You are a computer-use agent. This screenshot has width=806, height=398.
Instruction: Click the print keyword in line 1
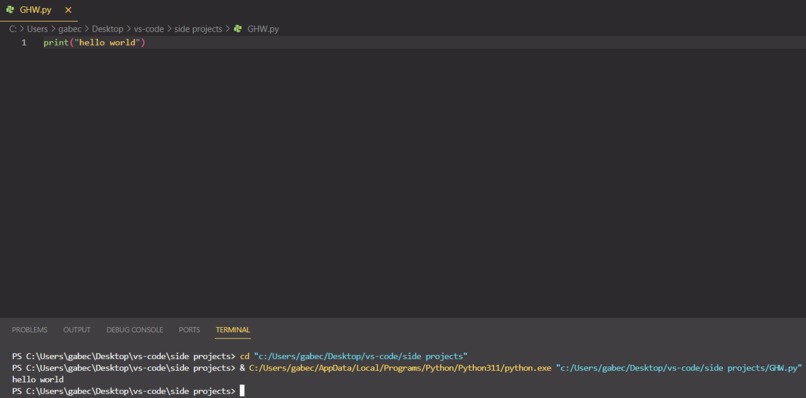point(56,43)
